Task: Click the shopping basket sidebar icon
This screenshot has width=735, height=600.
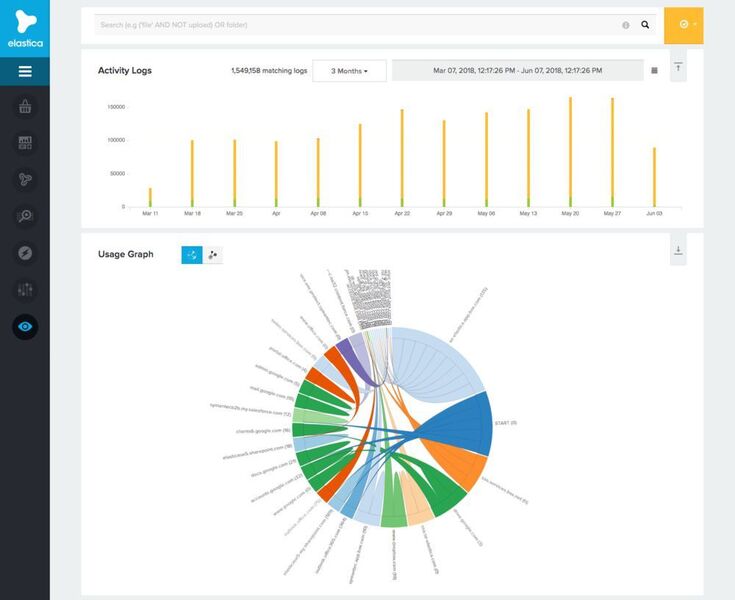Action: tap(25, 106)
